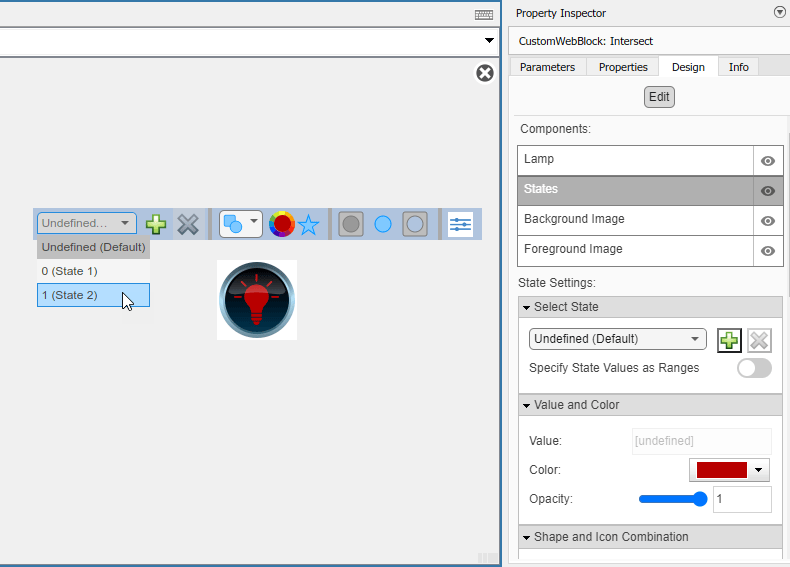Click the grey X delete-state icon in the canvas toolbar
Screen dimensions: 790x567
click(x=188, y=224)
